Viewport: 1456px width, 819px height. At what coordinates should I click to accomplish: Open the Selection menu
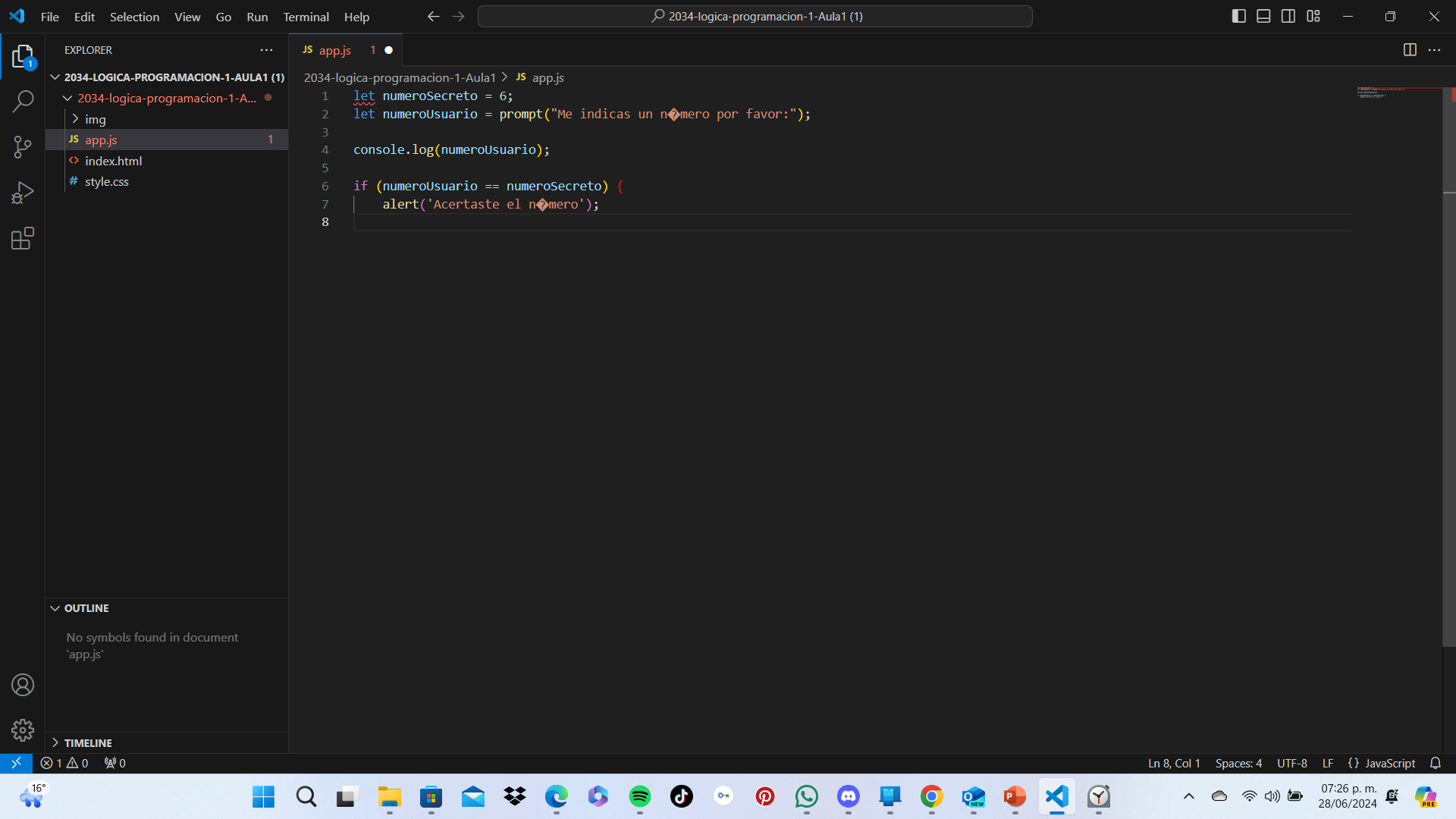pyautogui.click(x=134, y=17)
